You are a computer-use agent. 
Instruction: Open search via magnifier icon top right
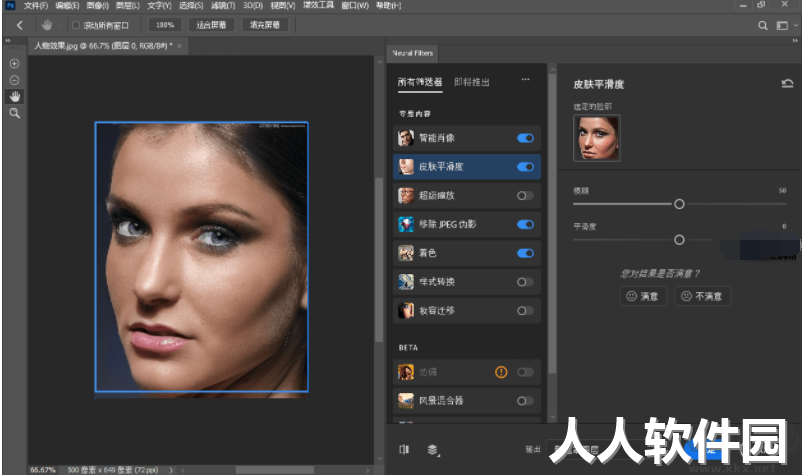pyautogui.click(x=763, y=26)
